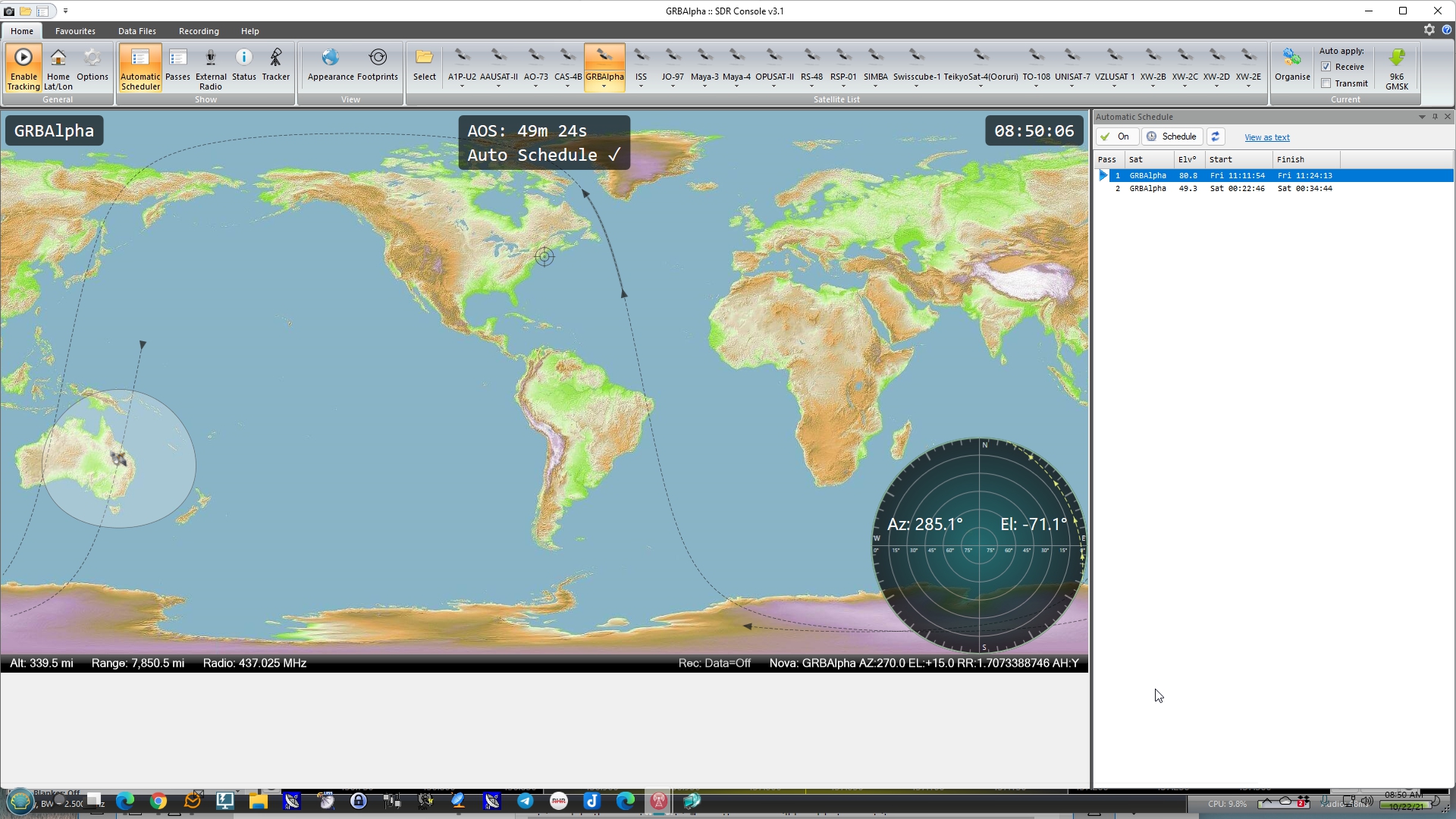Click the Footprints view icon
The width and height of the screenshot is (1456, 819).
click(x=378, y=66)
